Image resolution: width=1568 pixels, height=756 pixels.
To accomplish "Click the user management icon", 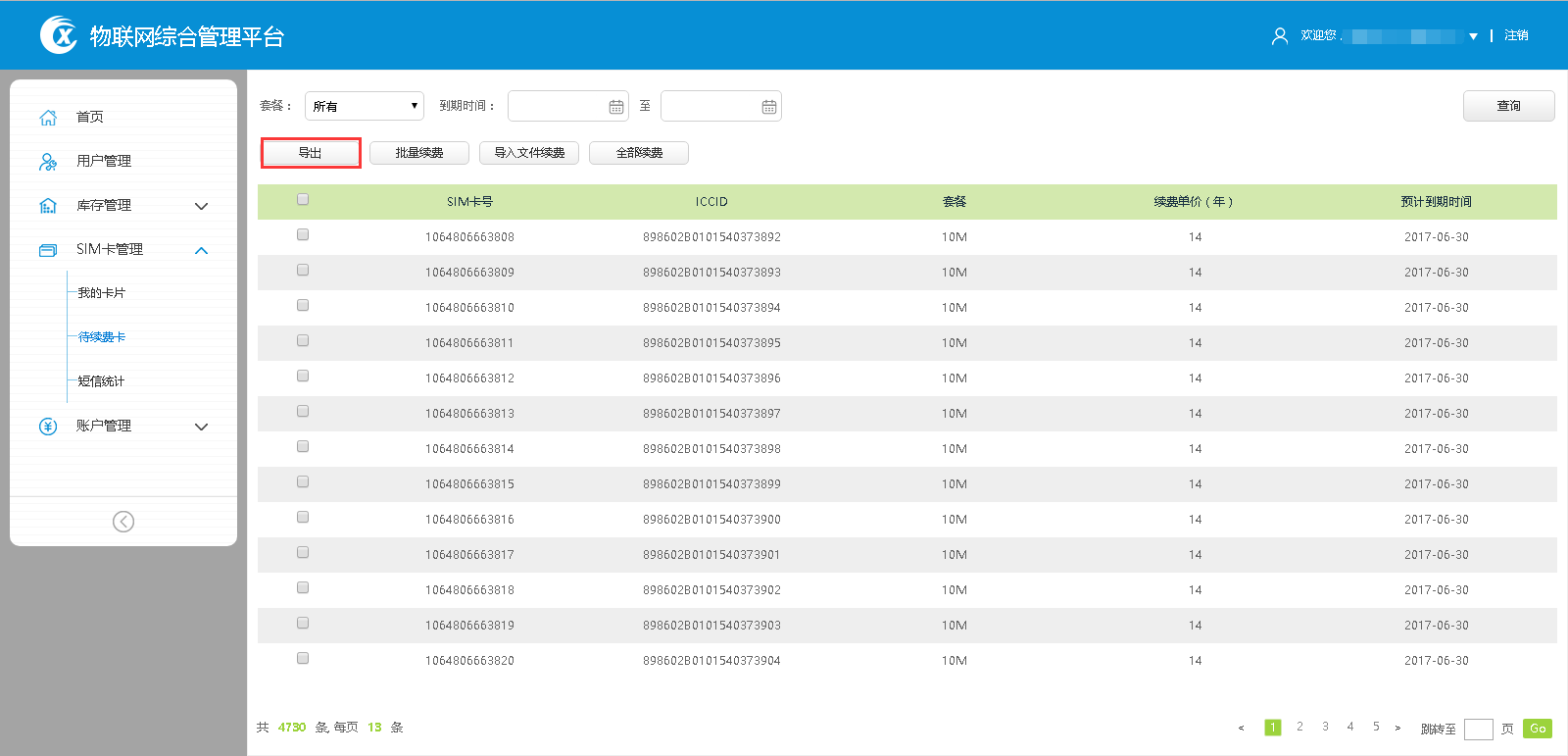I will click(48, 162).
